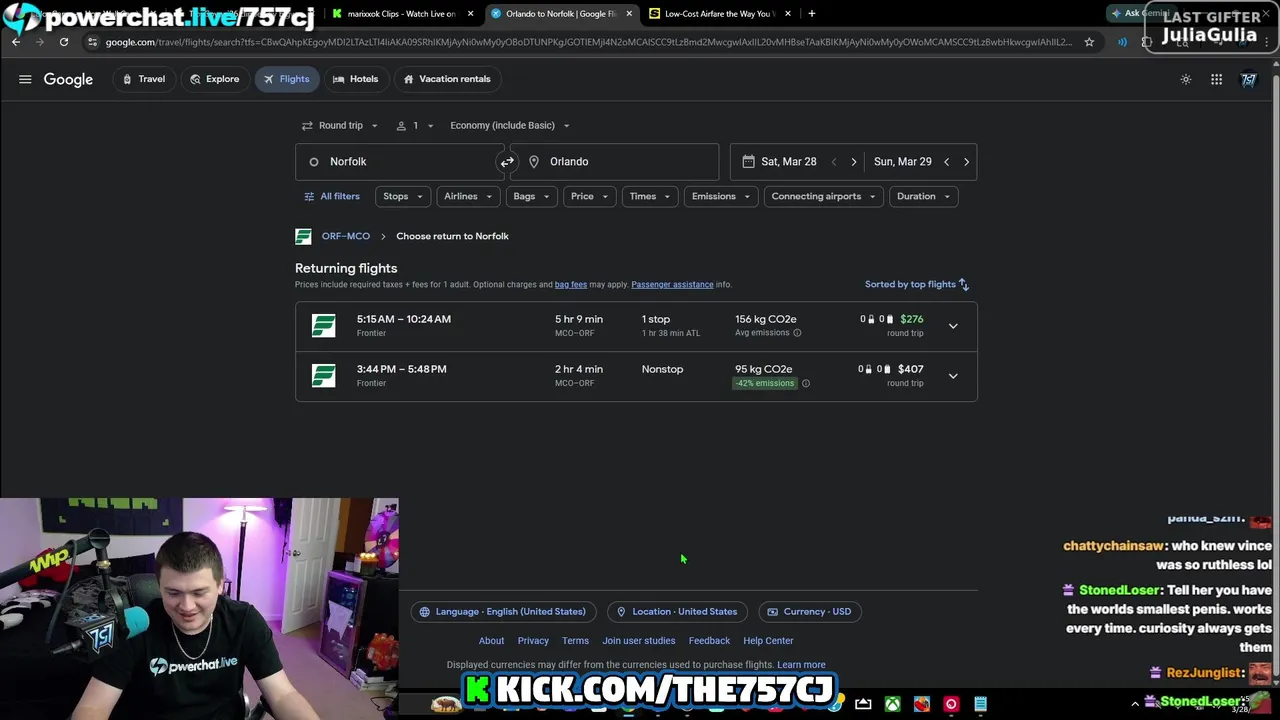Swap origin and destination
The height and width of the screenshot is (720, 1280).
507,161
